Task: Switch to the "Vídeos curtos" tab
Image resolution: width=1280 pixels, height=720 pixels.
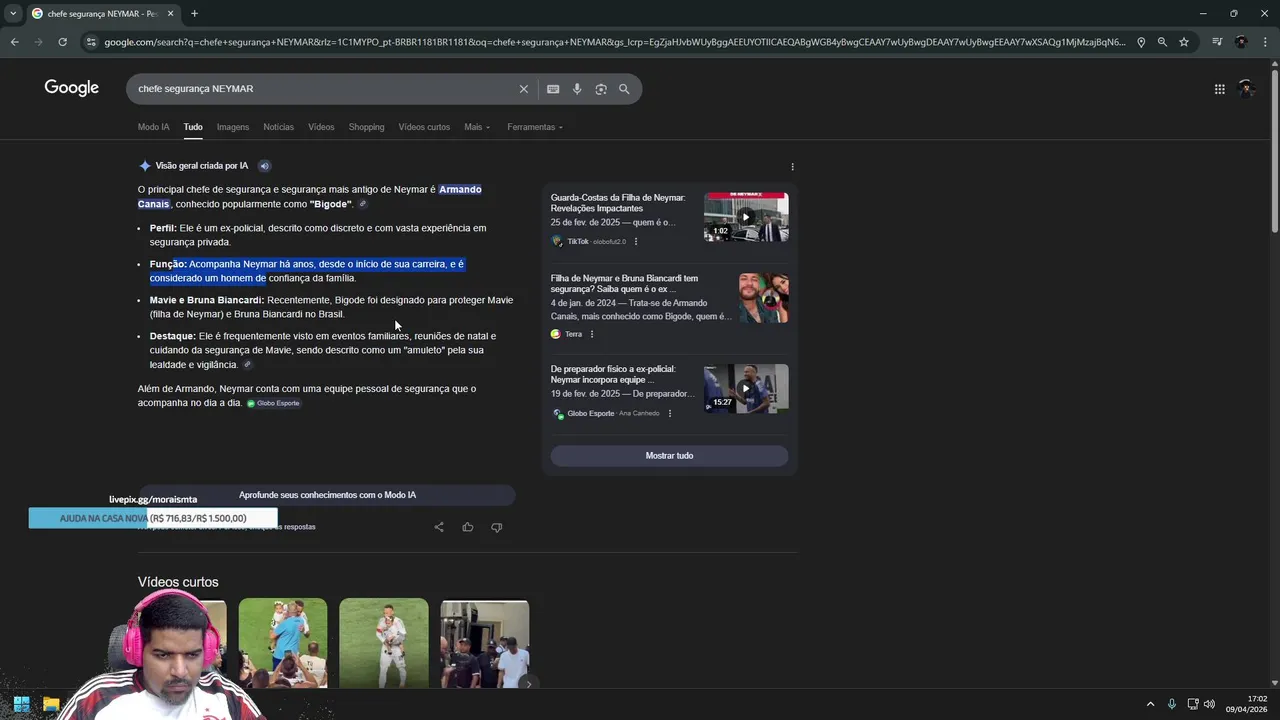Action: point(424,127)
